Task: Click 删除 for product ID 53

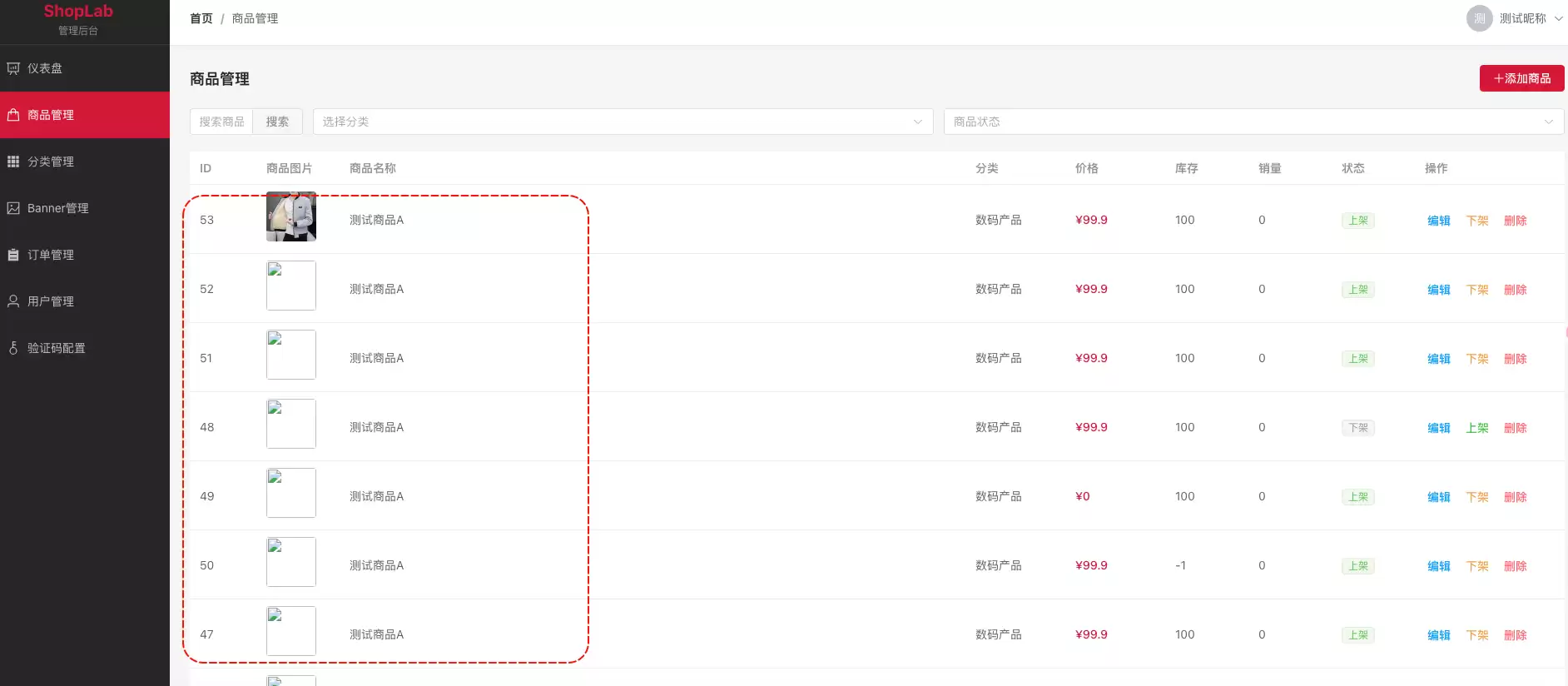Action: click(x=1516, y=221)
